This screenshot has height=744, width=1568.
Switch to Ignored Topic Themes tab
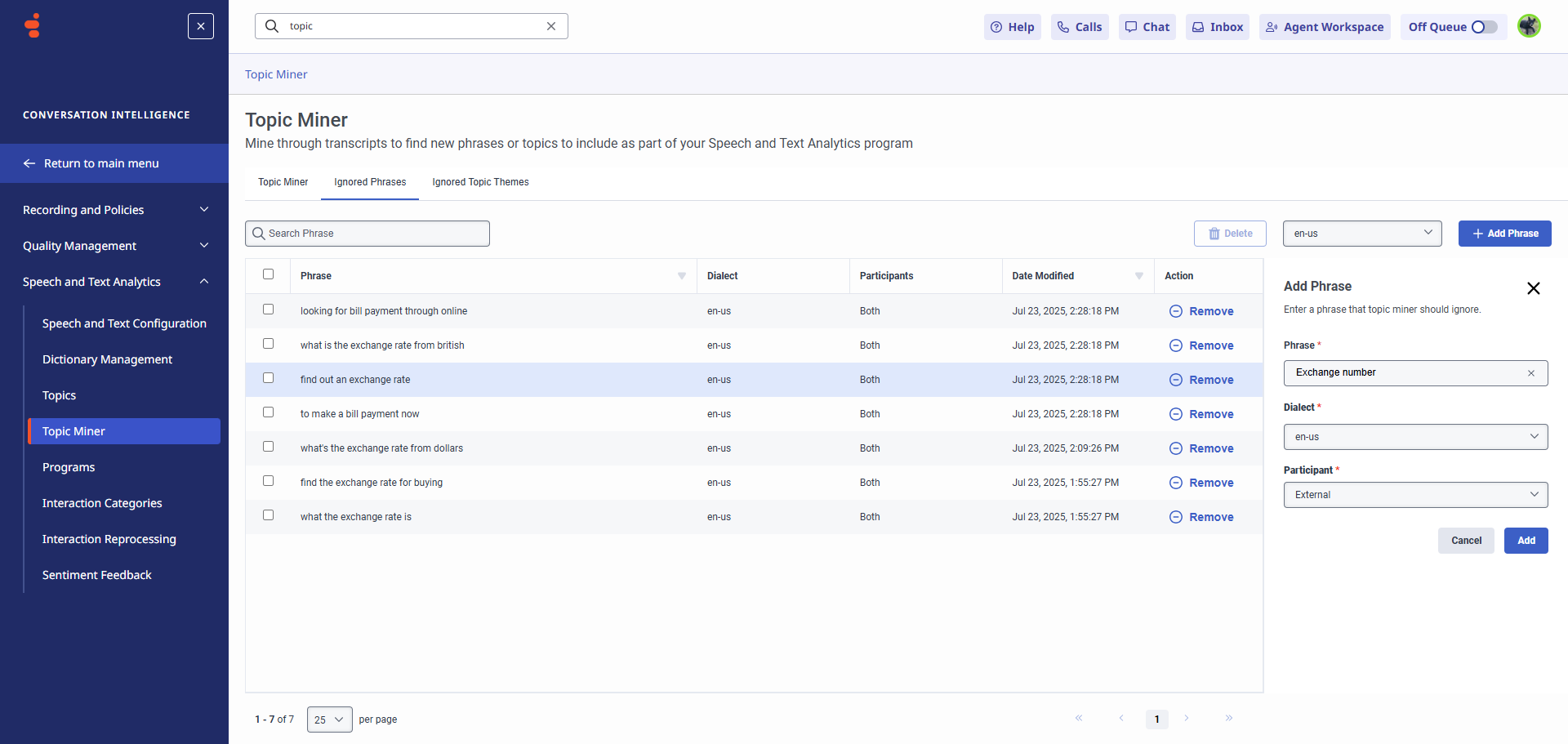coord(480,182)
